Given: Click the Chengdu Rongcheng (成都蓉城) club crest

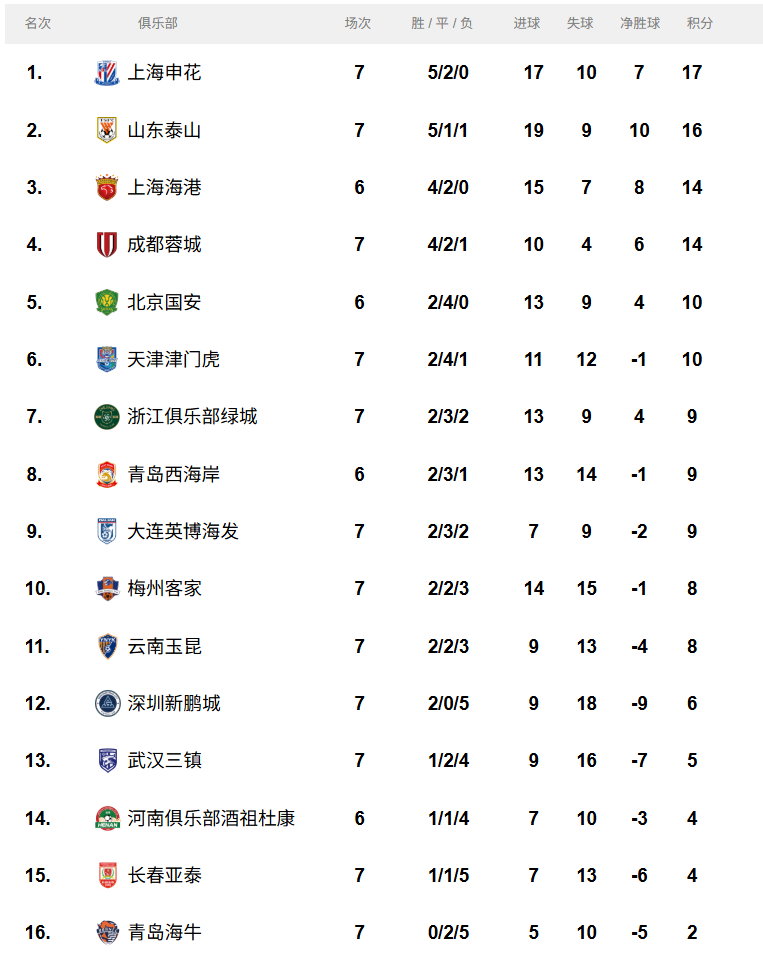Looking at the screenshot, I should point(106,245).
